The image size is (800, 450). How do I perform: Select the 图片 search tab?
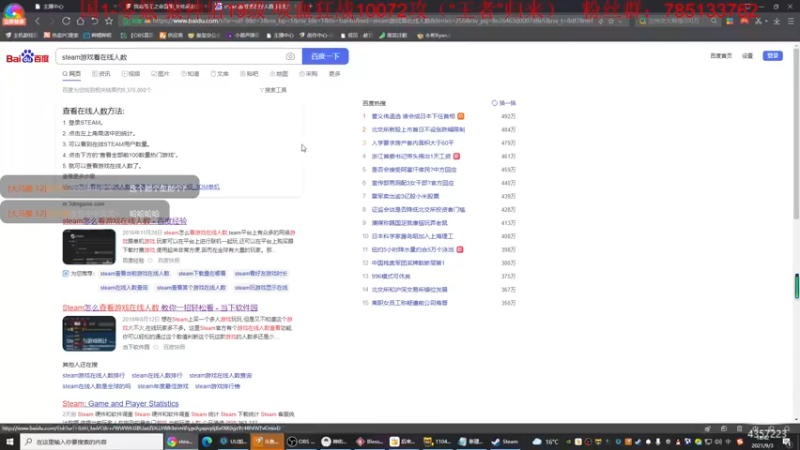(160, 74)
